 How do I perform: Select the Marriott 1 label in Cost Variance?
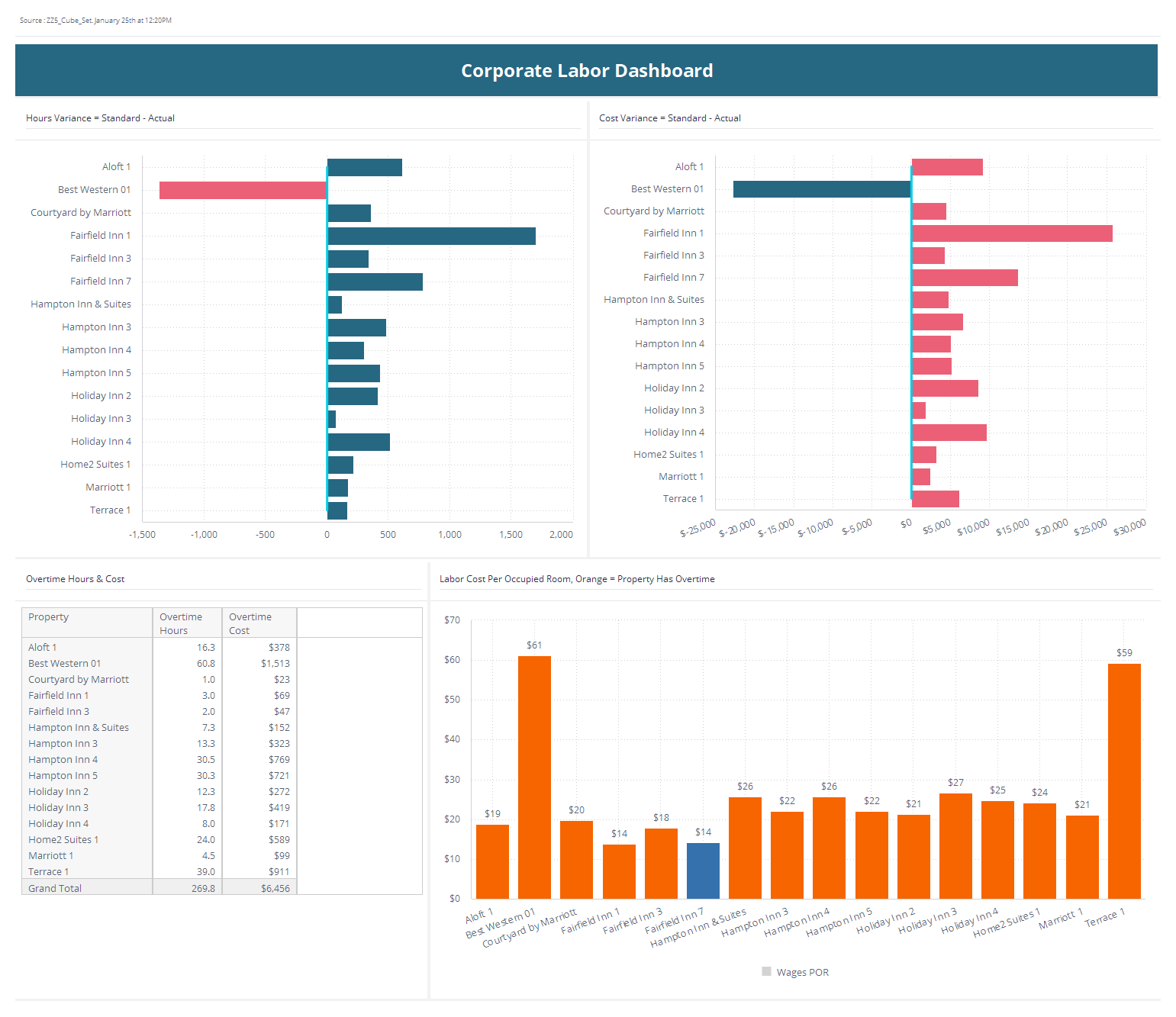[x=681, y=477]
